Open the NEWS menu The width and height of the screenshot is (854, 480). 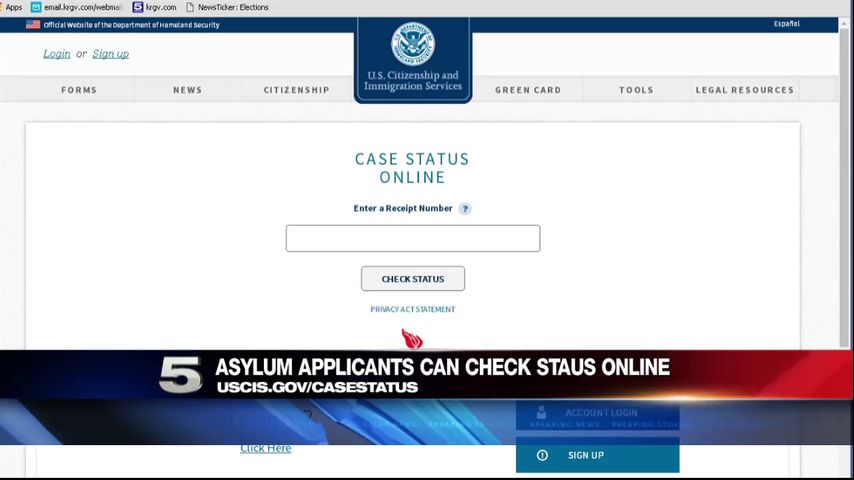point(187,90)
